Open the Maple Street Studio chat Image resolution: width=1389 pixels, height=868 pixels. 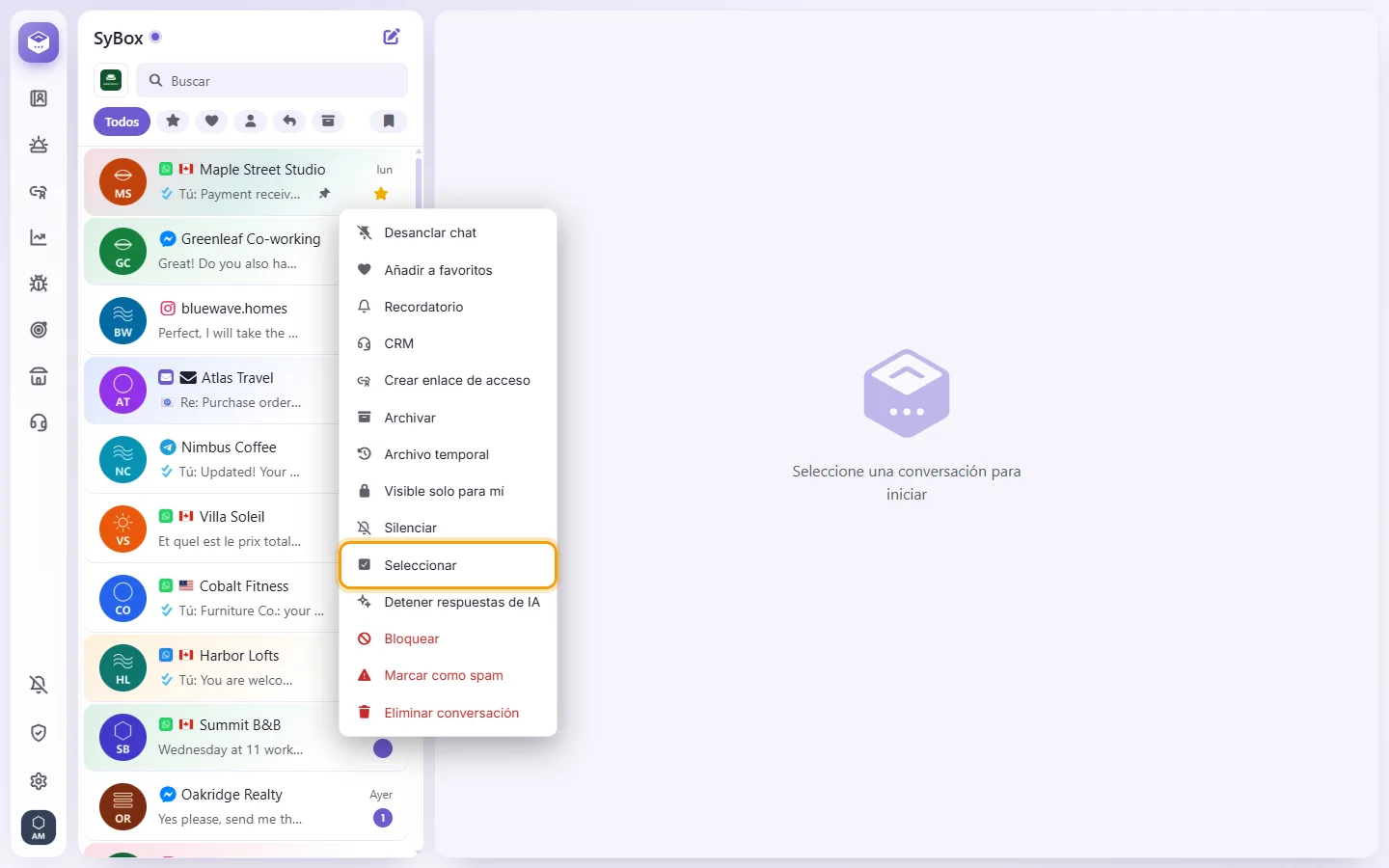tap(246, 181)
